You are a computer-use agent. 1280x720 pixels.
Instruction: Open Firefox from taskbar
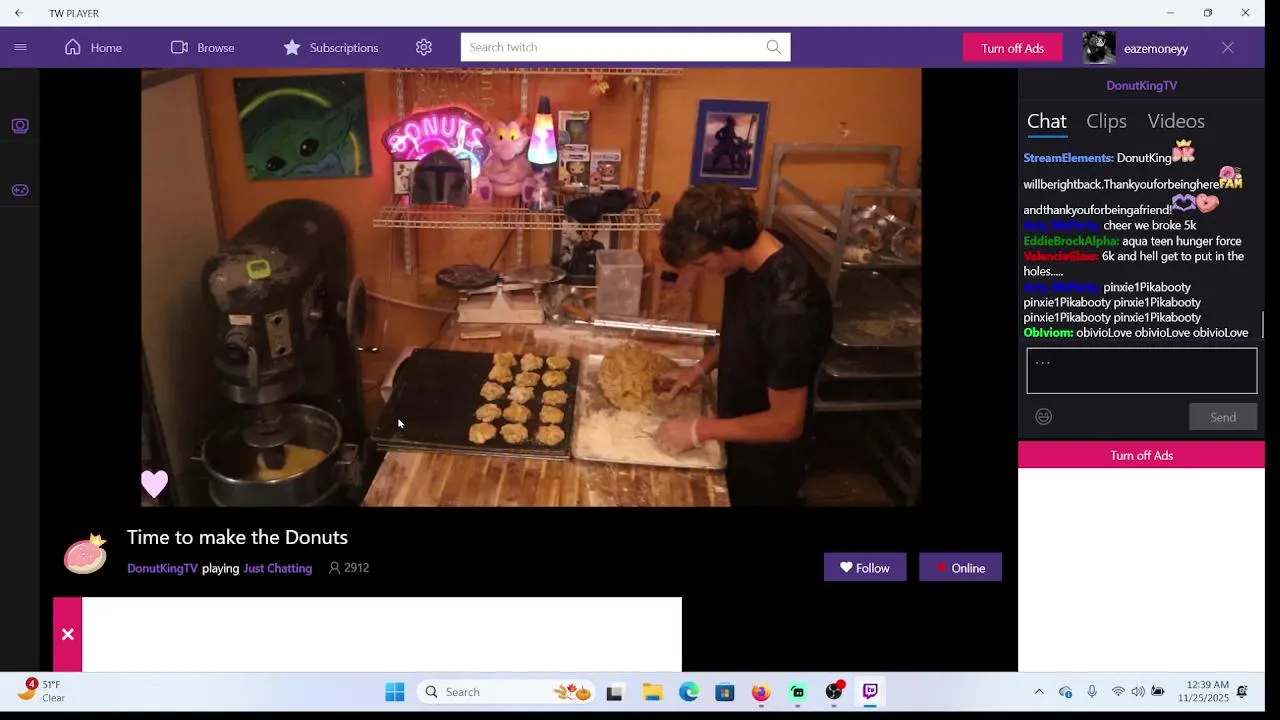[761, 692]
